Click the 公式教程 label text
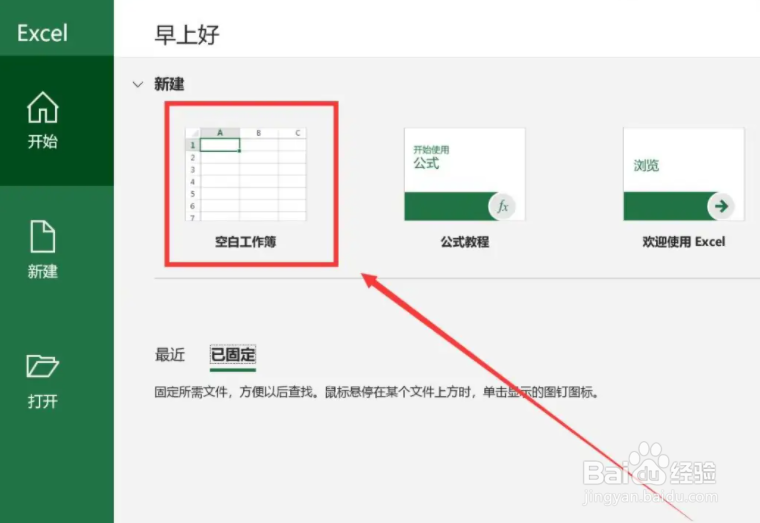760x523 pixels. coord(464,242)
